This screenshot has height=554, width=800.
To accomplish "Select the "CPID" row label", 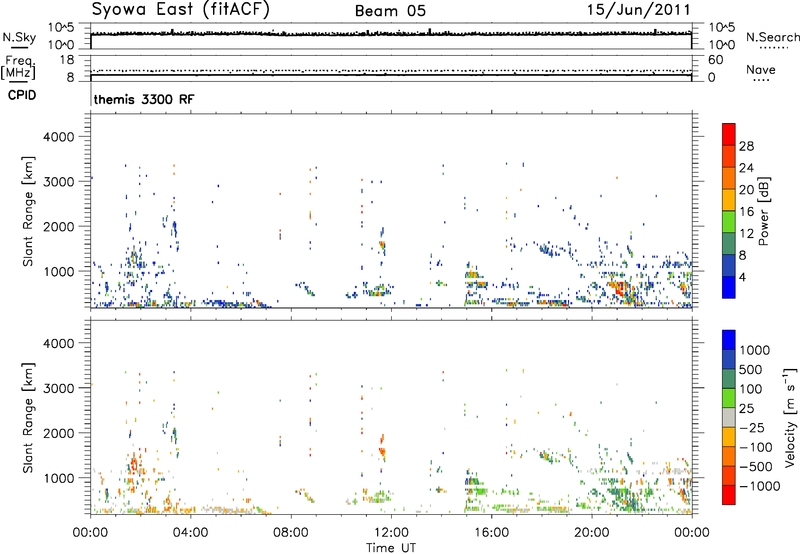I will pos(22,95).
